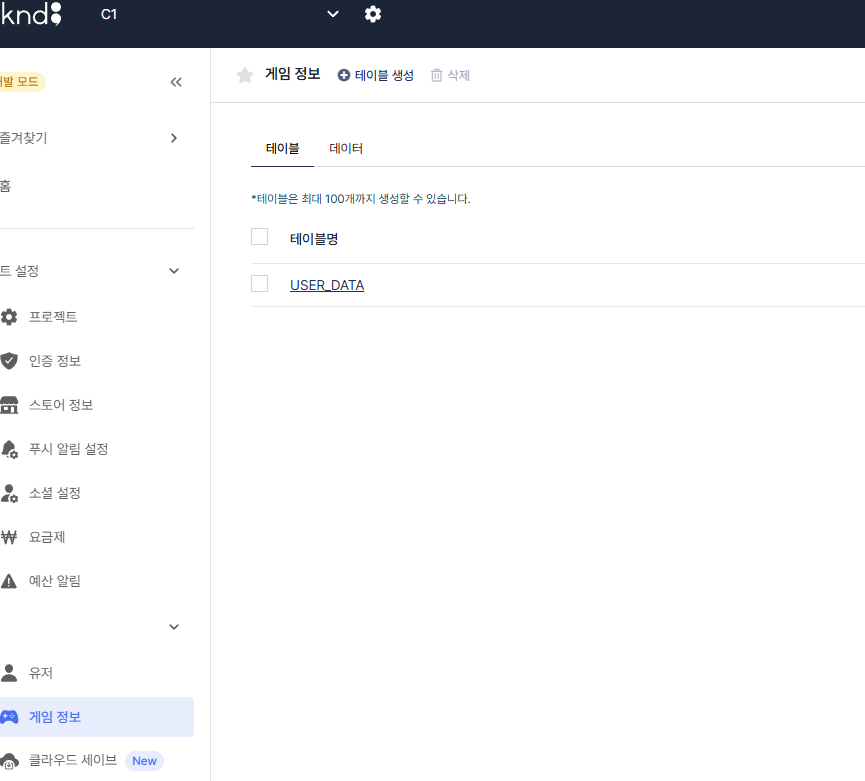Screen dimensions: 865x781
Task: Click the 게임 정보 gamepad icon
Action: 9,717
